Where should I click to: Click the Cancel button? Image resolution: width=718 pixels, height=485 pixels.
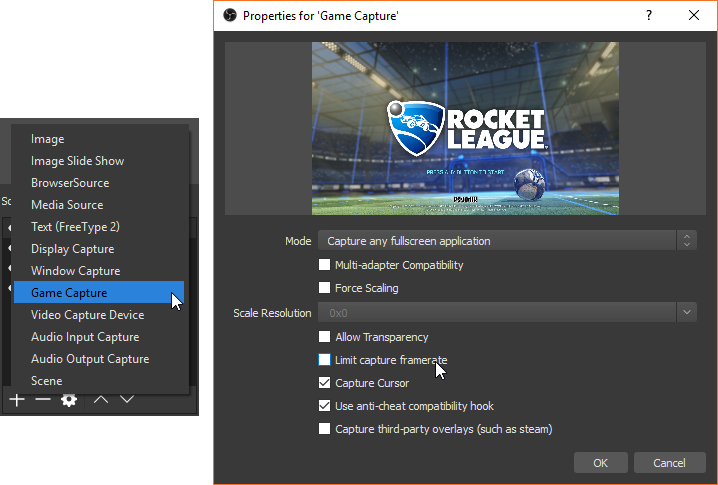pos(669,463)
